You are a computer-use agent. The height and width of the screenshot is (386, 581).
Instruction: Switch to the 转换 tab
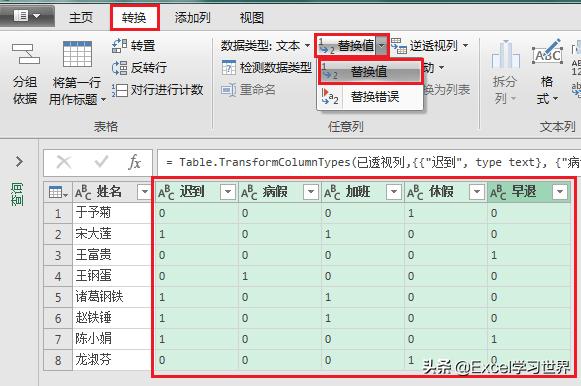point(134,17)
